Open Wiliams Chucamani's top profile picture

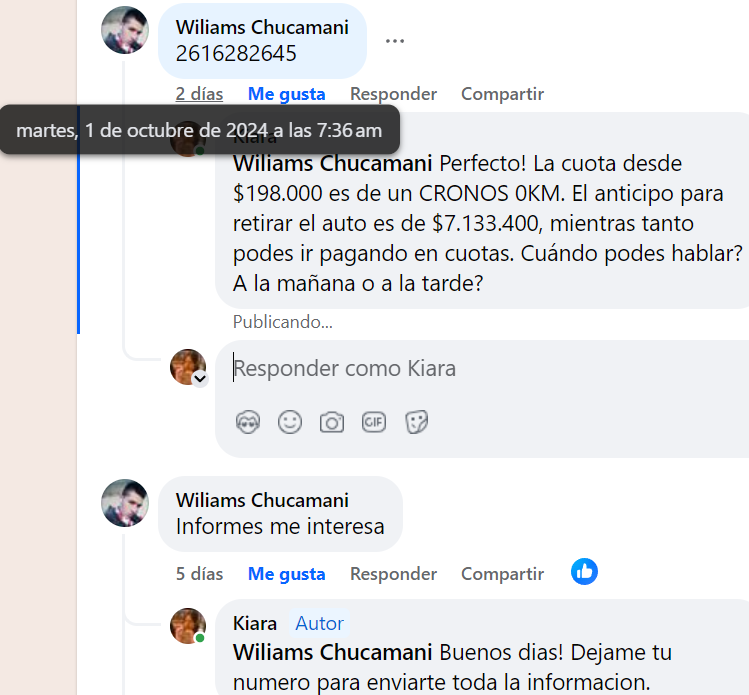tap(125, 30)
